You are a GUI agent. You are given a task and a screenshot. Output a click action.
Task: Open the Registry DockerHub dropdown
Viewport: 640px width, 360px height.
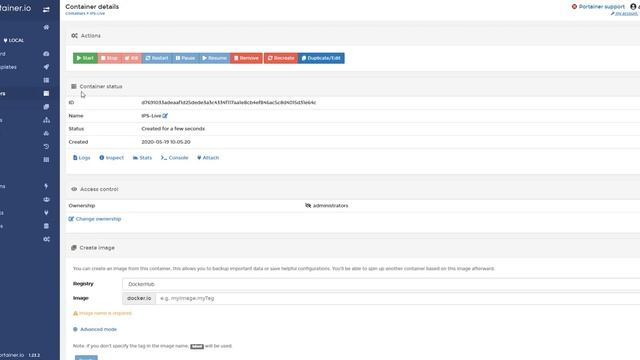click(x=381, y=284)
